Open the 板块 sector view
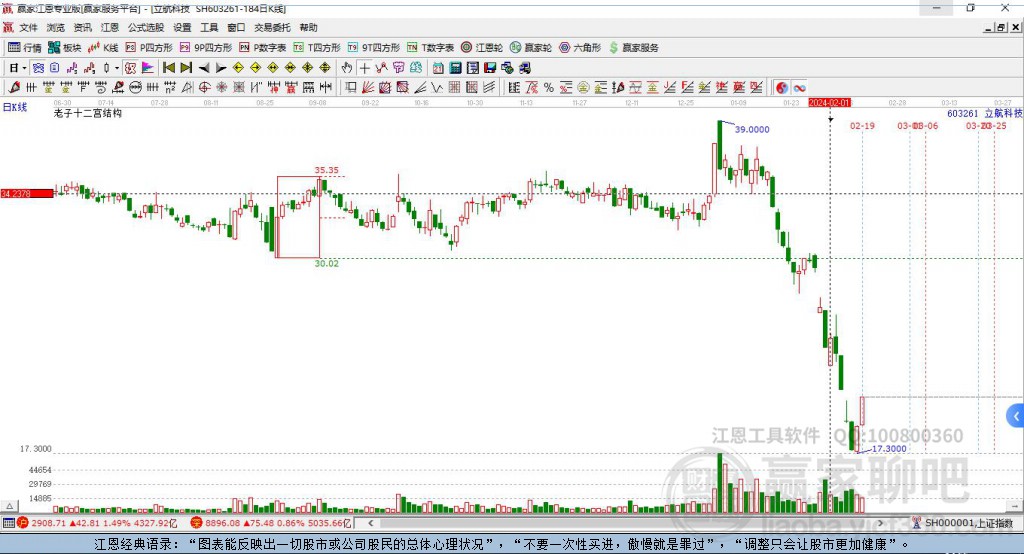The image size is (1024, 554). 64,48
